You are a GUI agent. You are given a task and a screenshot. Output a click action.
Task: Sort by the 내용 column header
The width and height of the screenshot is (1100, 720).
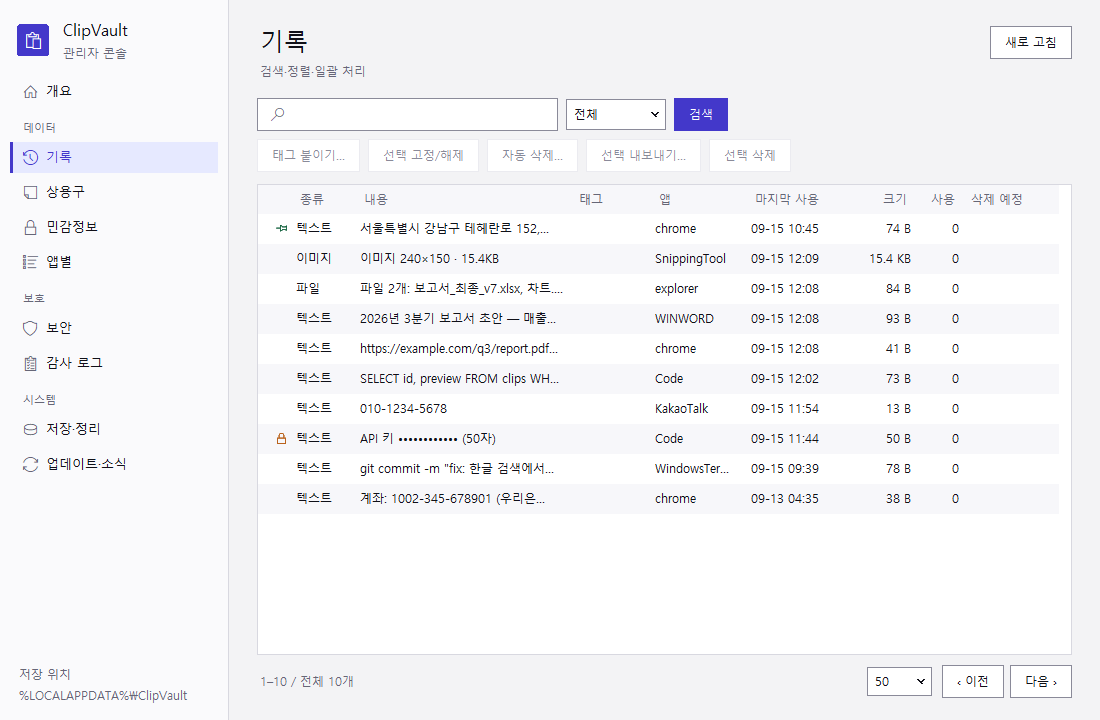point(376,199)
